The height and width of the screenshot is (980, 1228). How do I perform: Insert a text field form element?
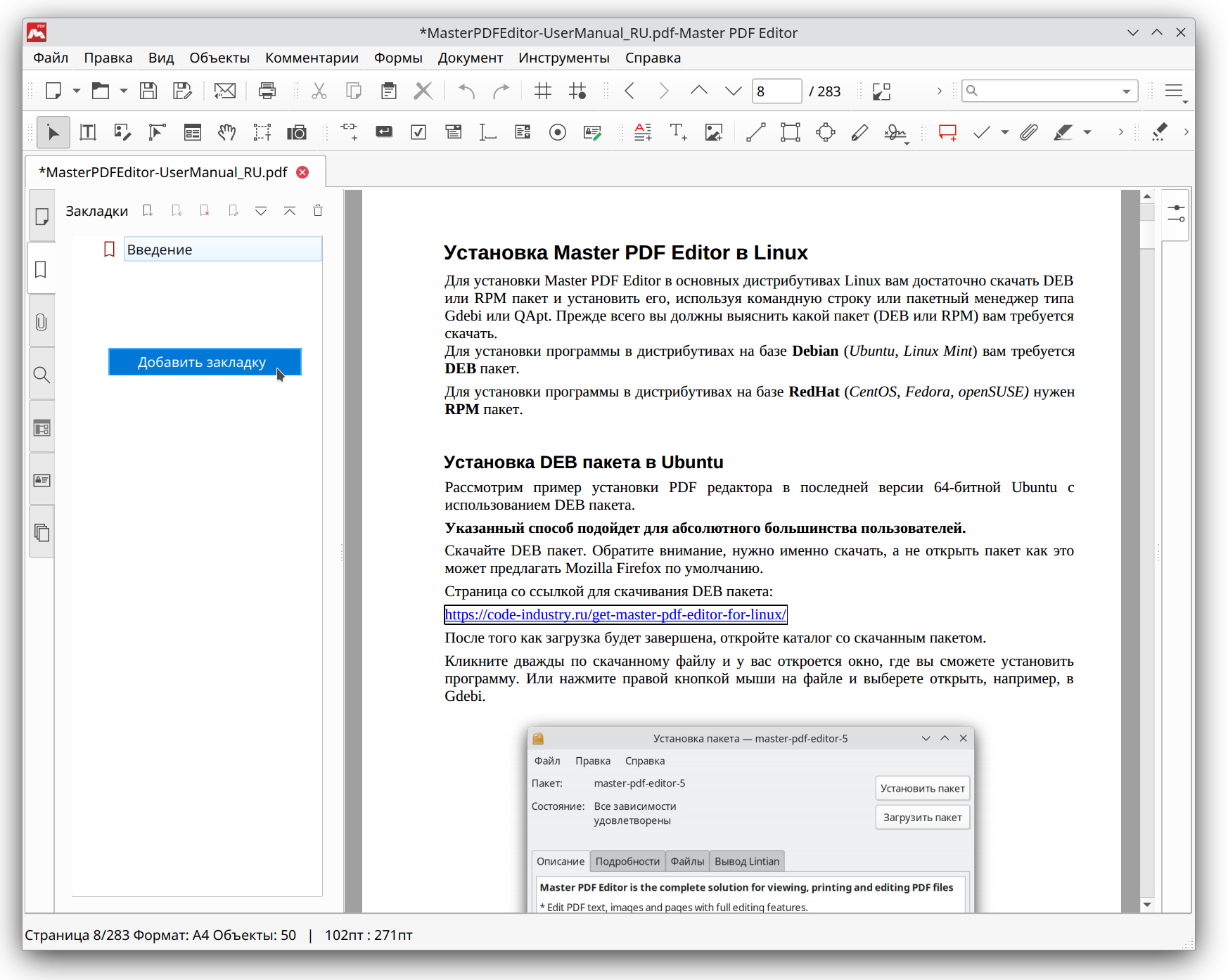(x=487, y=132)
